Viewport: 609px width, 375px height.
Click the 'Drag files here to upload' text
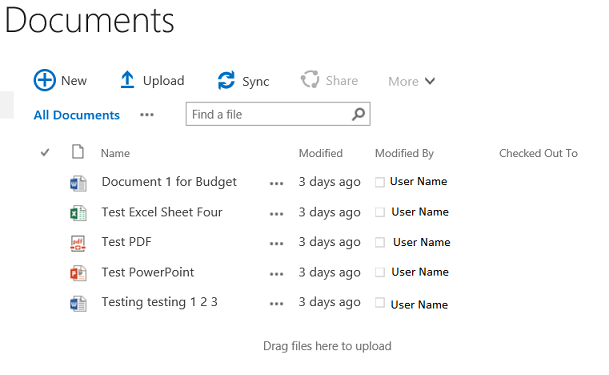[x=327, y=346]
